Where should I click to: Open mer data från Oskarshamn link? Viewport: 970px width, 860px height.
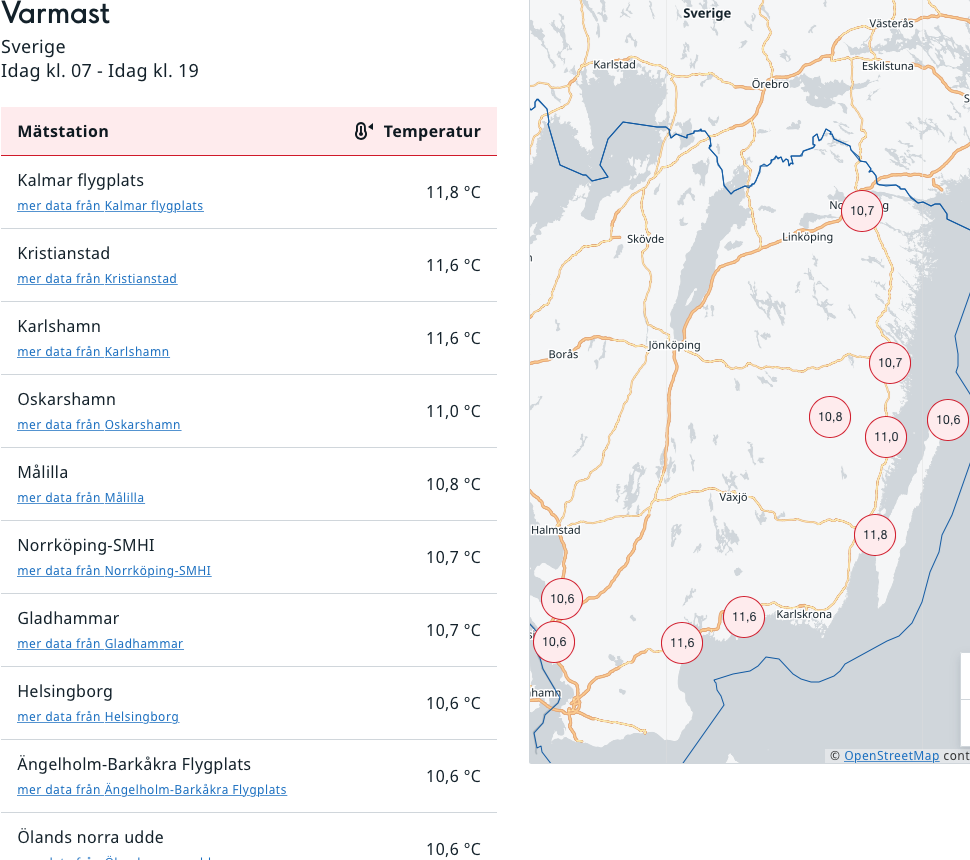pos(99,425)
